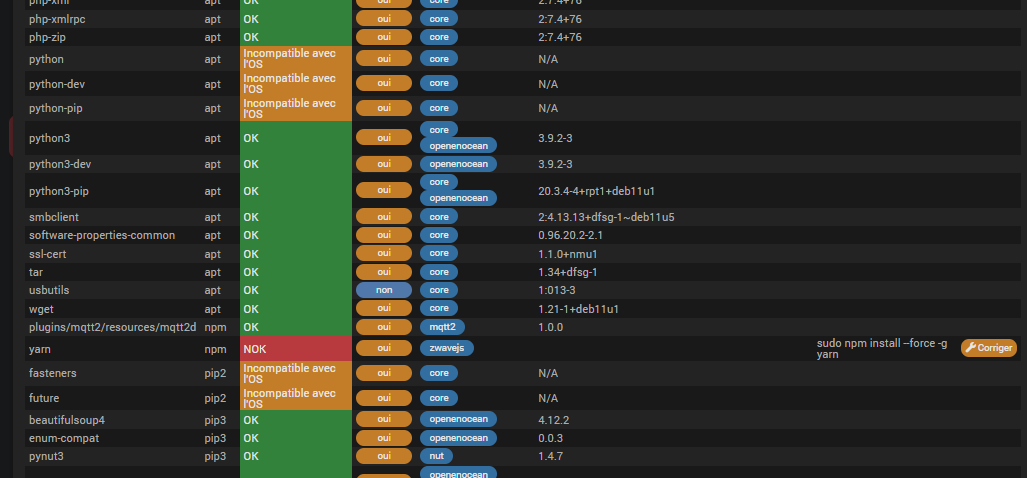Click the red NOK status for yarn
This screenshot has height=478, width=1027.
click(295, 348)
